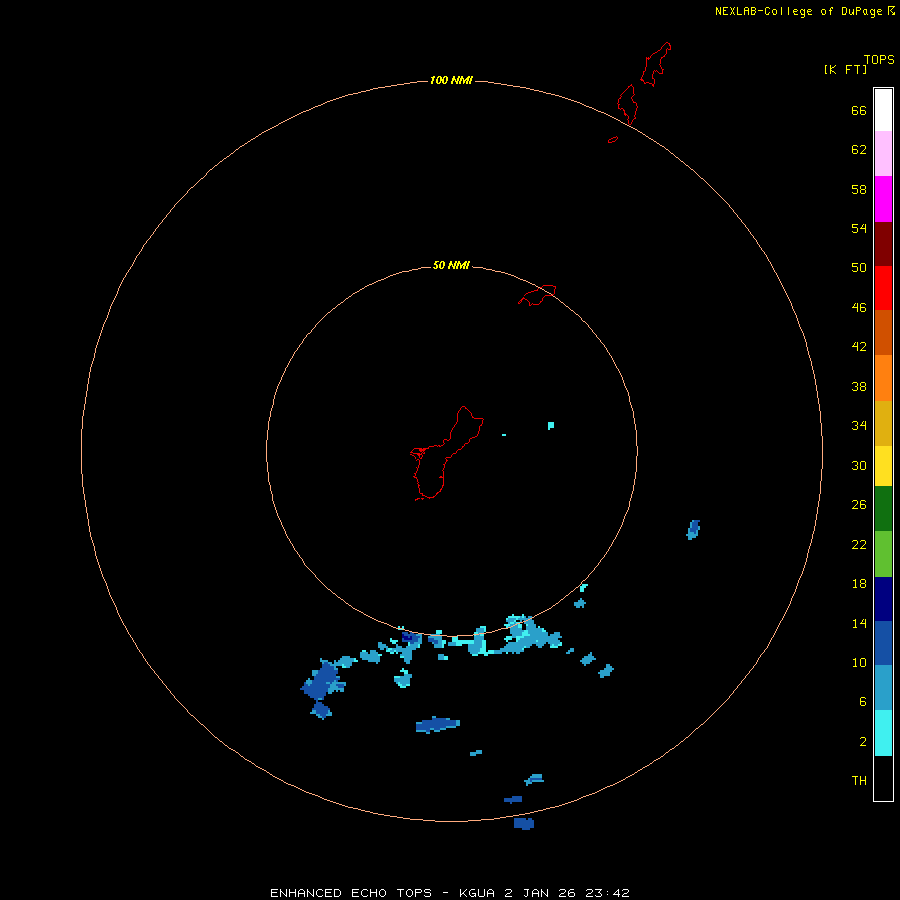Click the "6" scale label

(863, 701)
